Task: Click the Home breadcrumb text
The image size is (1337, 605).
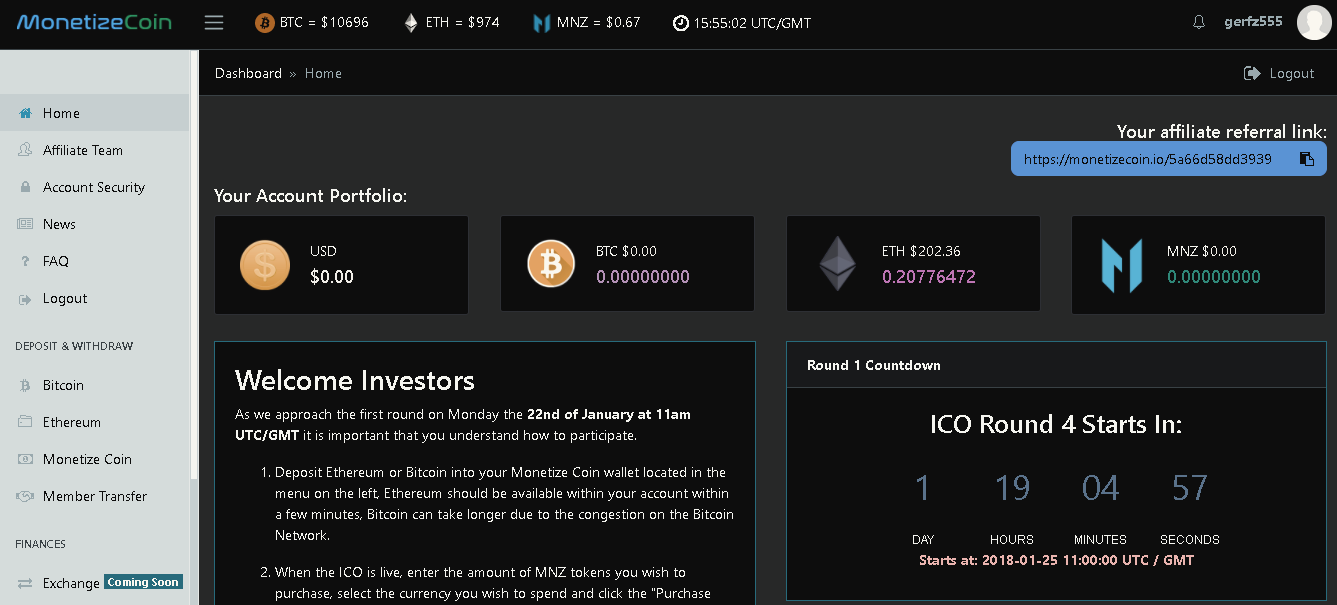Action: (323, 73)
